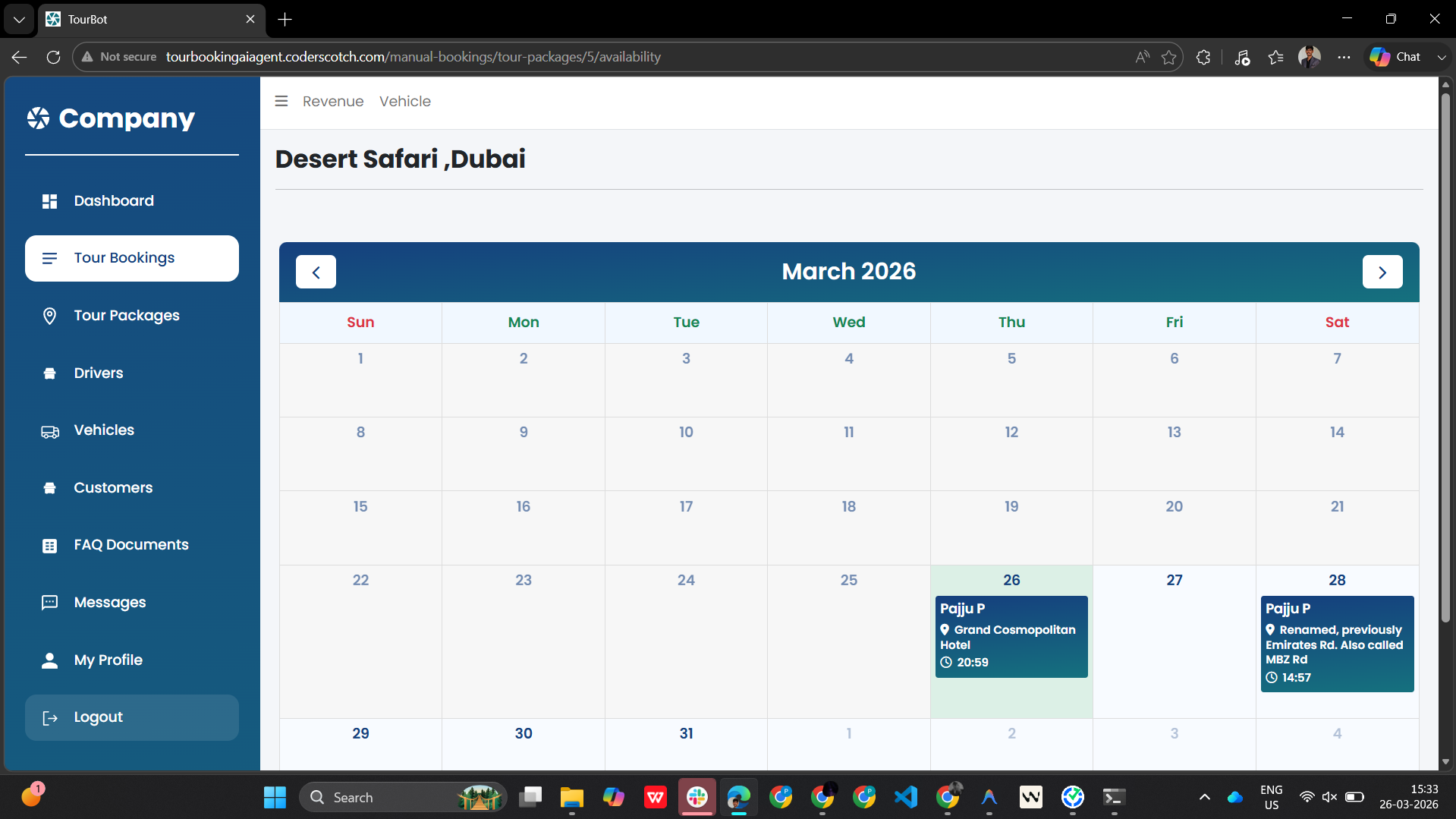Screen dimensions: 1456x819
Task: Select March 29 in calendar
Action: pos(360,744)
